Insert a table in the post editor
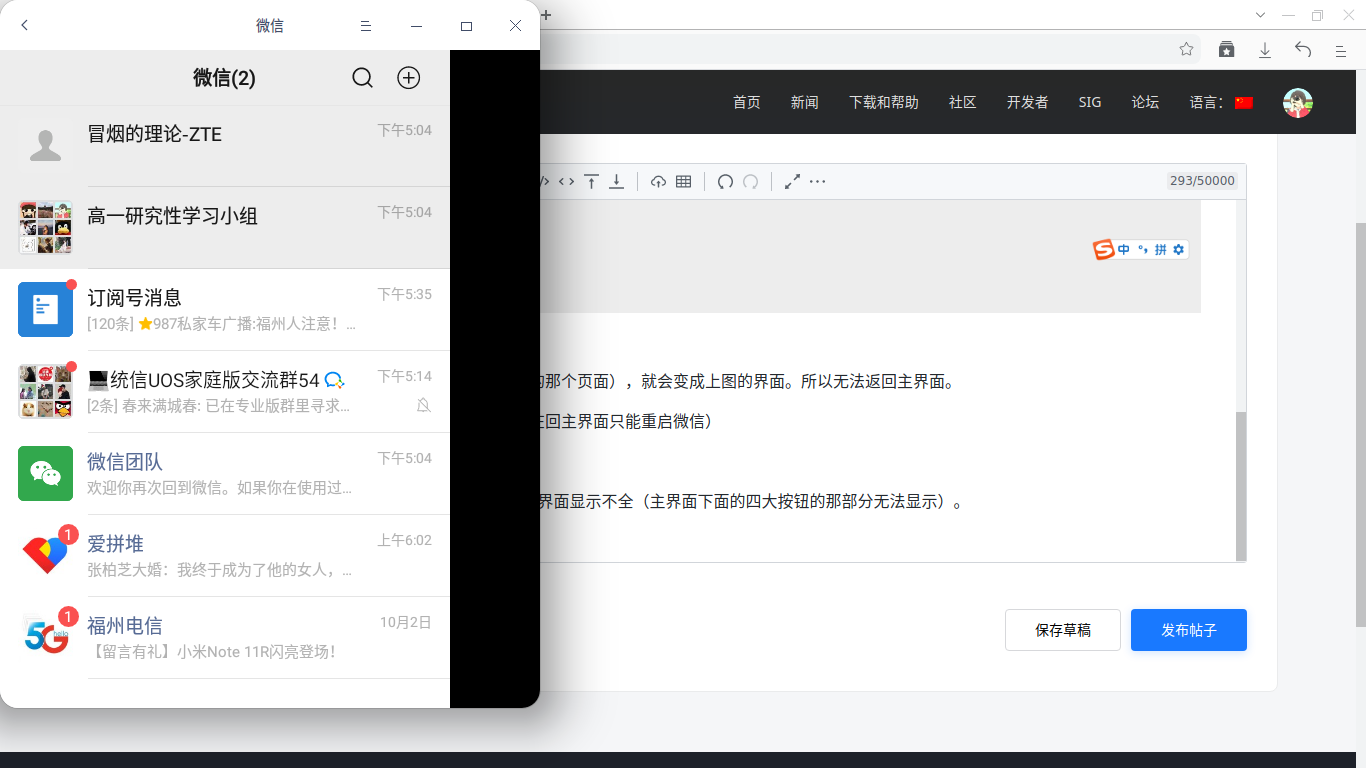 684,181
